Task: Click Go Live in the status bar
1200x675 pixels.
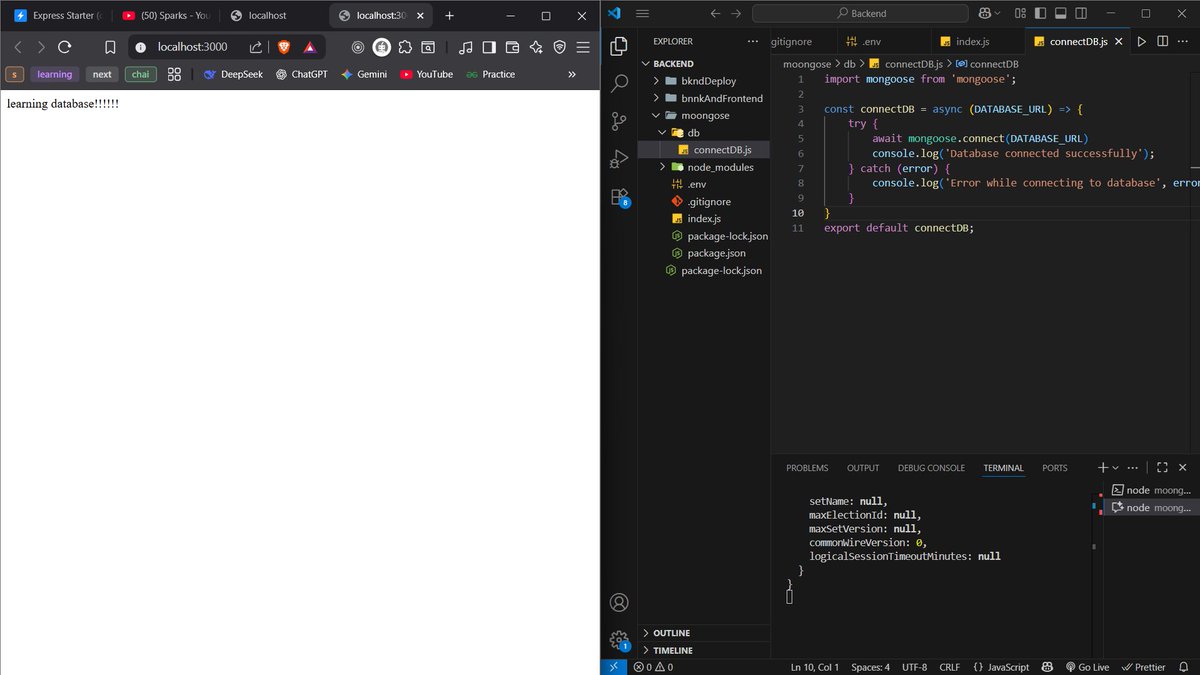Action: click(1087, 667)
